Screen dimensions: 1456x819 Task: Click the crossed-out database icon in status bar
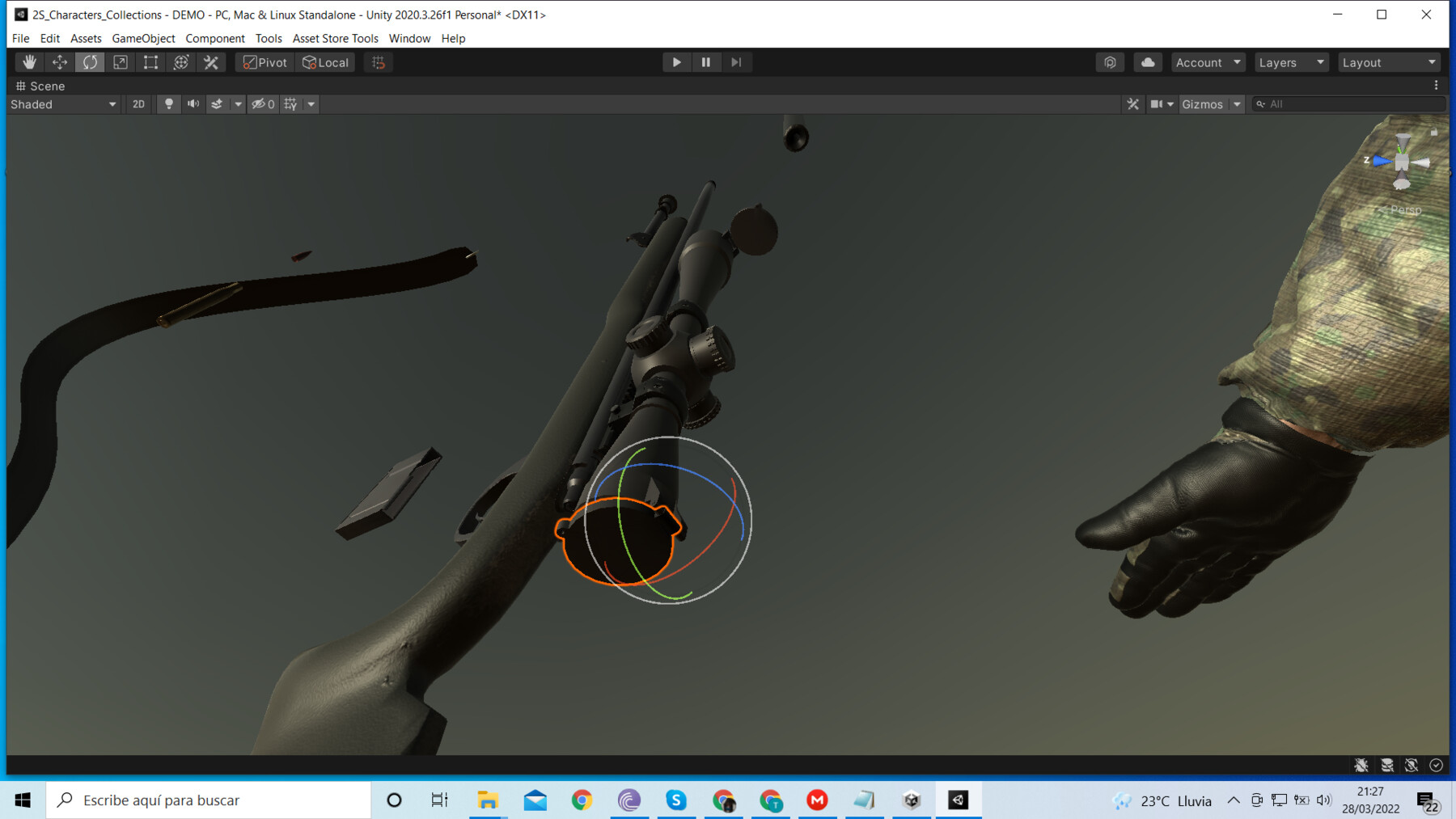1387,765
